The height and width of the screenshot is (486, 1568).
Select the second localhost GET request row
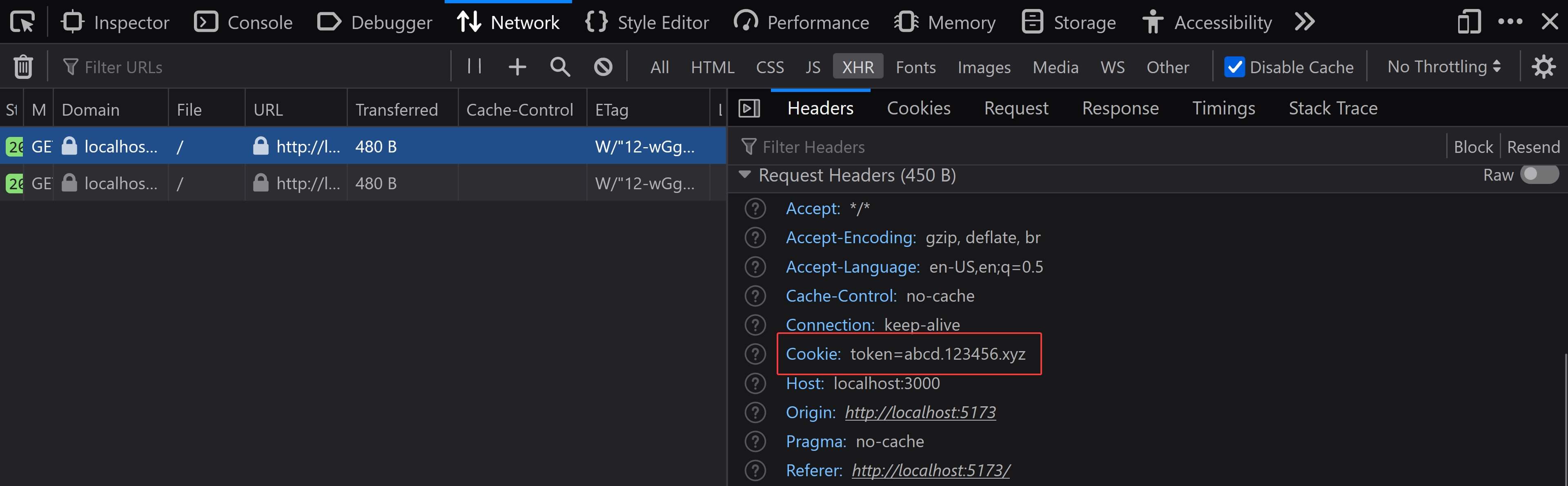click(363, 183)
